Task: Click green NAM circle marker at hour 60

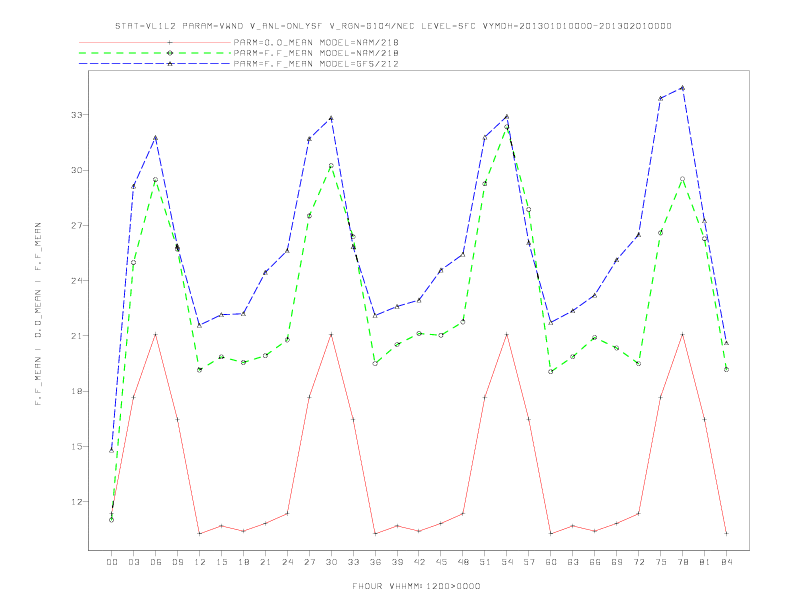Action: [551, 372]
